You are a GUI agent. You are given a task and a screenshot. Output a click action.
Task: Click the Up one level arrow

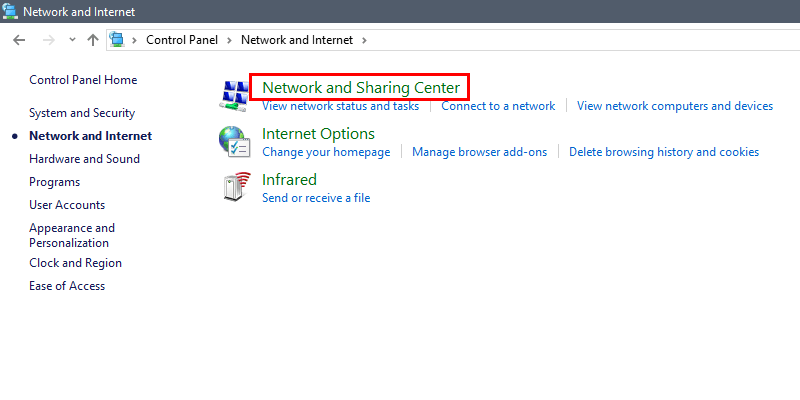[x=92, y=40]
